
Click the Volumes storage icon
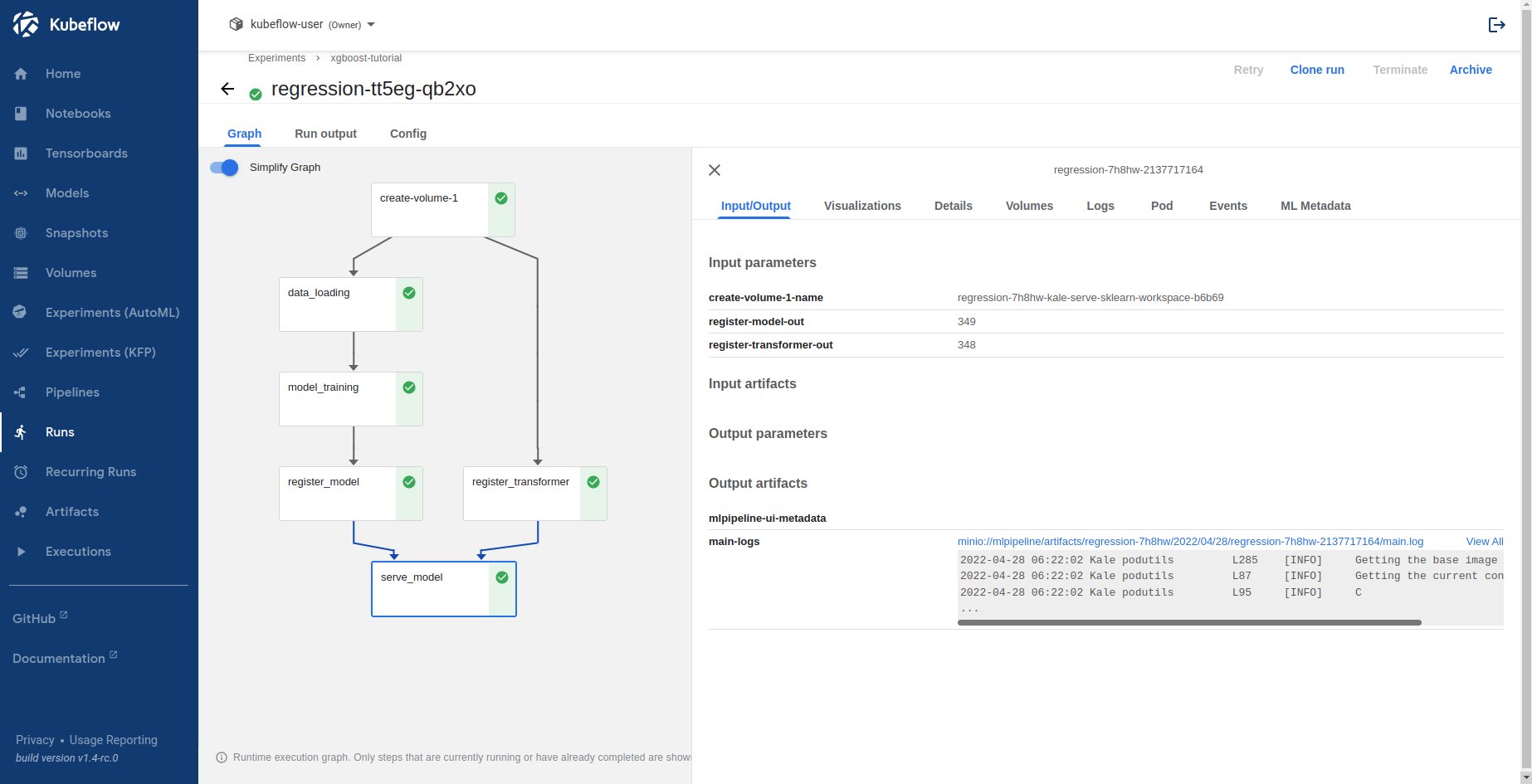tap(21, 273)
